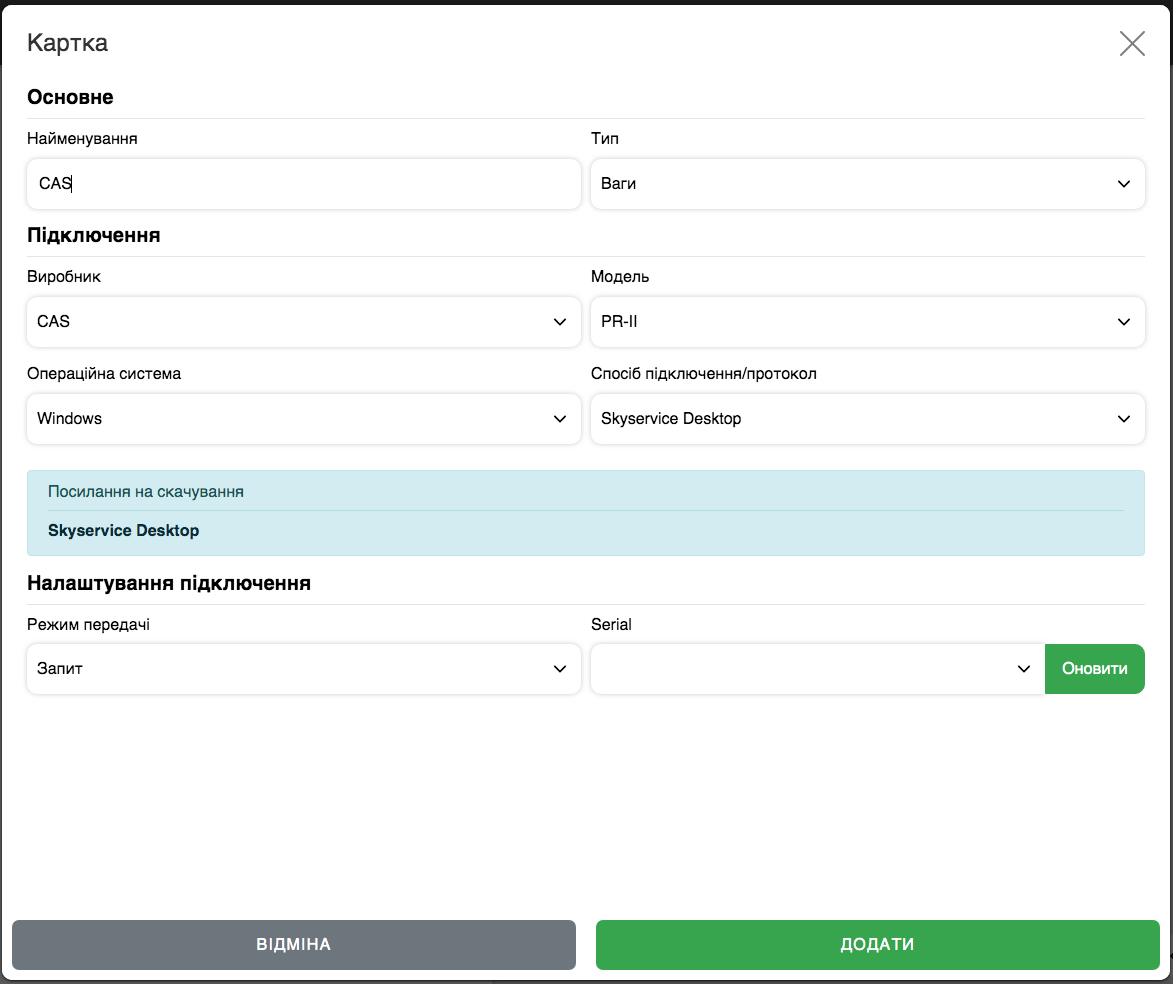1173x984 pixels.
Task: Close the Картка dialog with the X
Action: pyautogui.click(x=1132, y=43)
